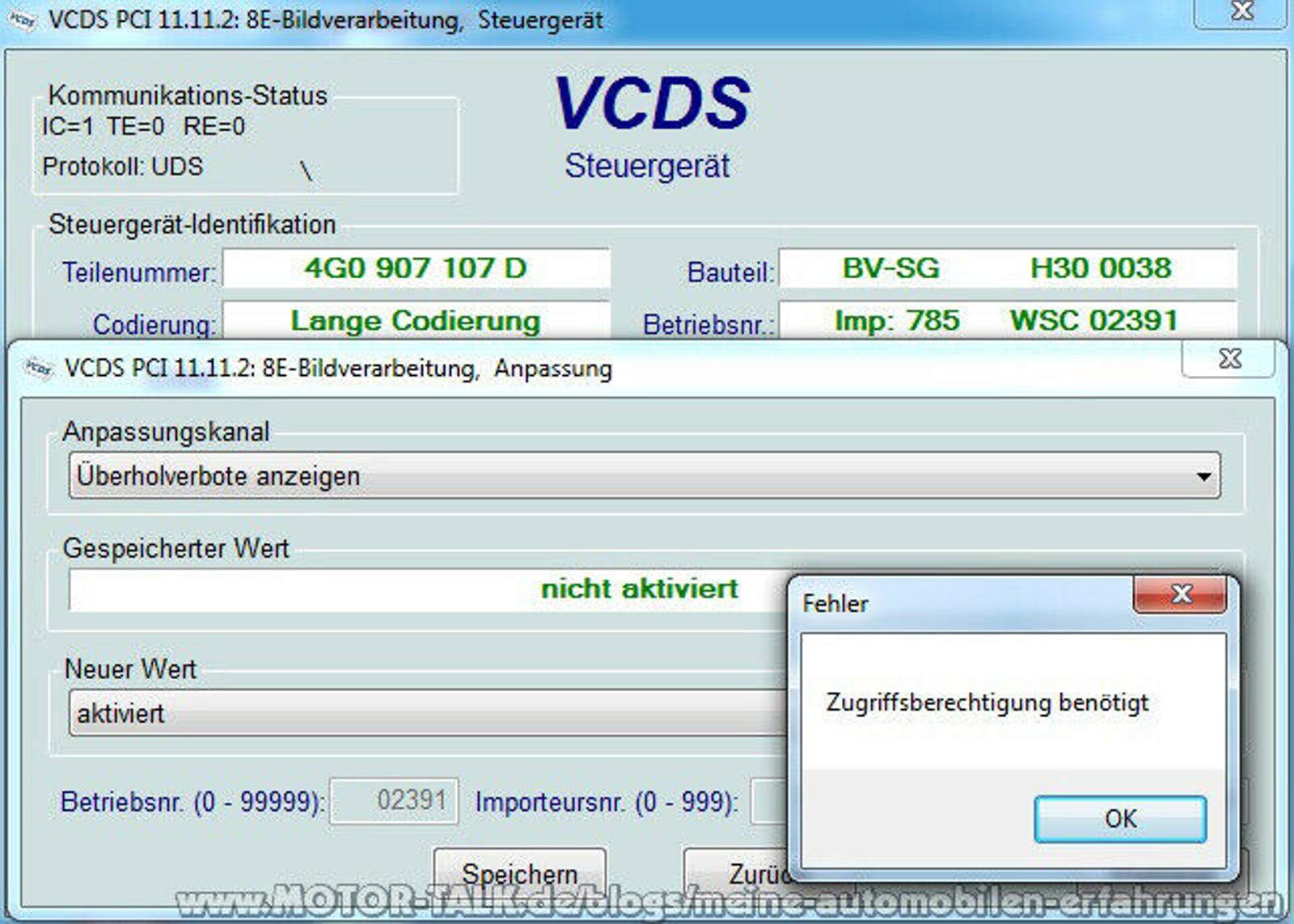Click the Protokoll: UDS status text

(x=123, y=167)
